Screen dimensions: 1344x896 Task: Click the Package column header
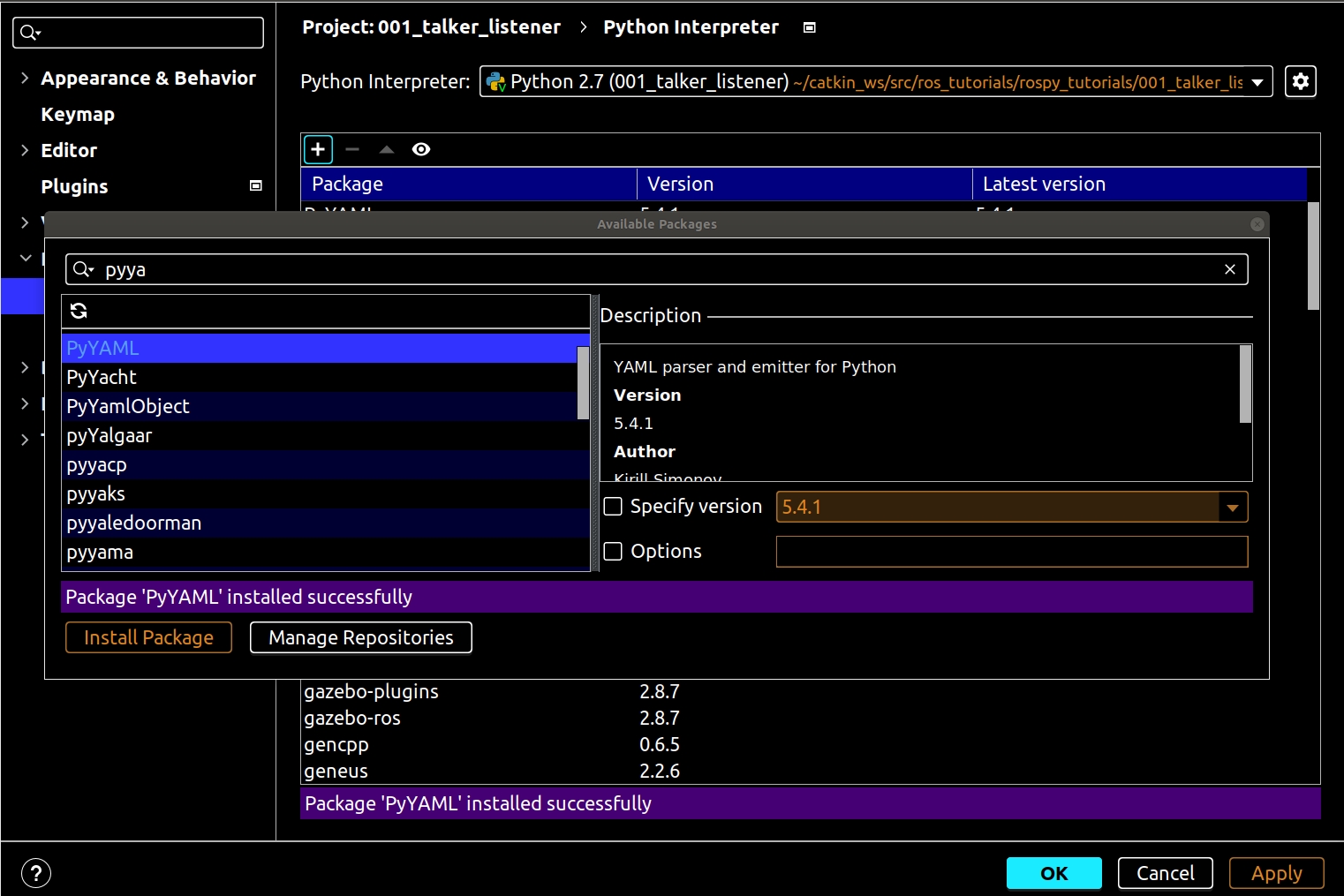(x=469, y=184)
